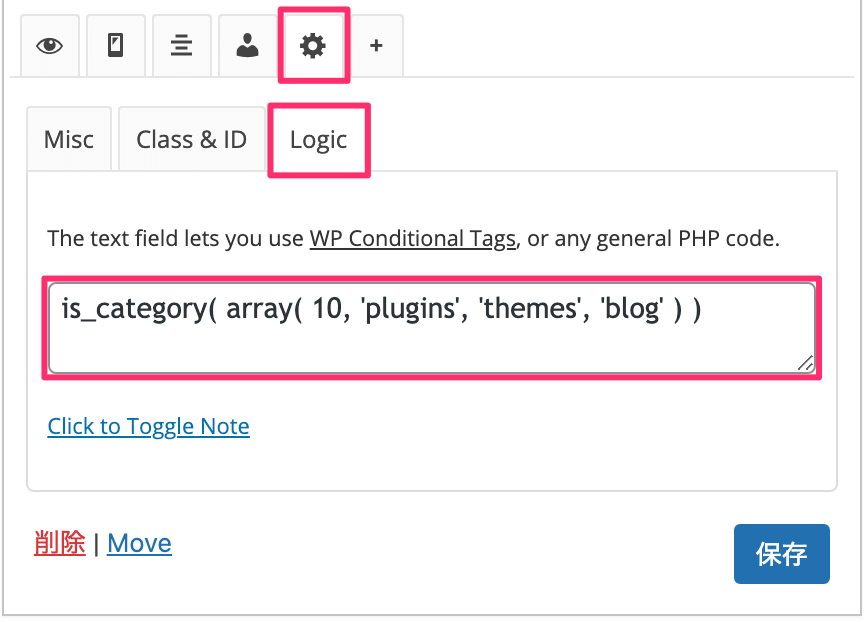Open the gear settings icon tab

pos(313,46)
